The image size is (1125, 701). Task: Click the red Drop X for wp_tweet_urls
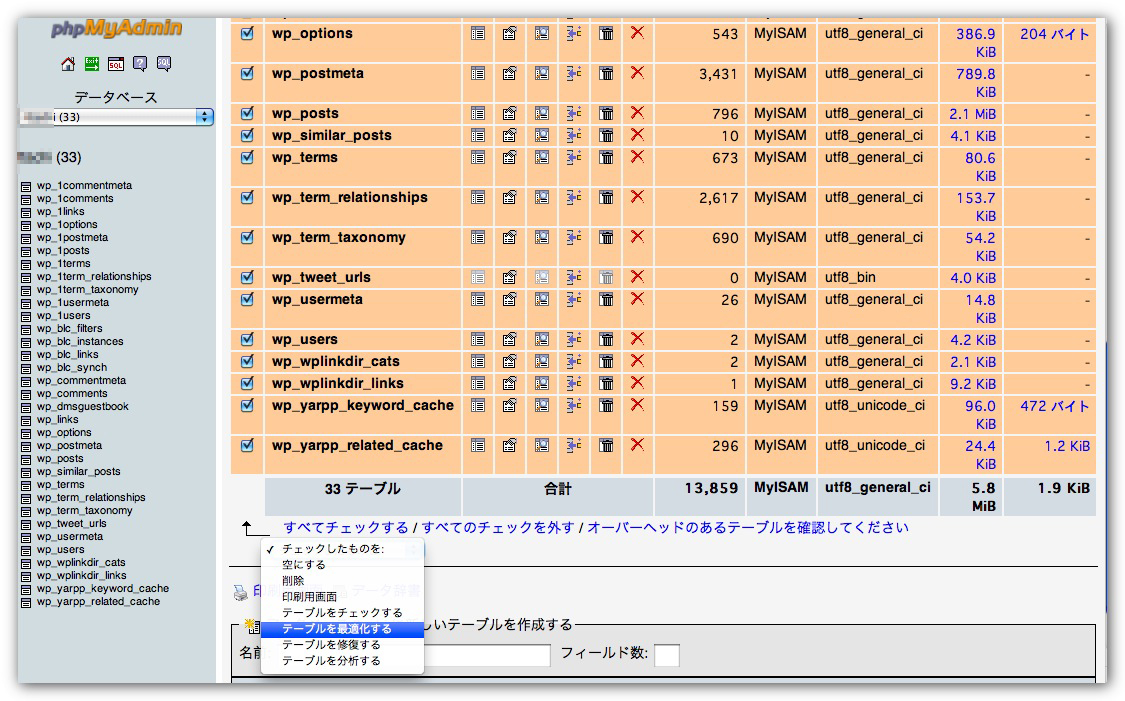[637, 277]
